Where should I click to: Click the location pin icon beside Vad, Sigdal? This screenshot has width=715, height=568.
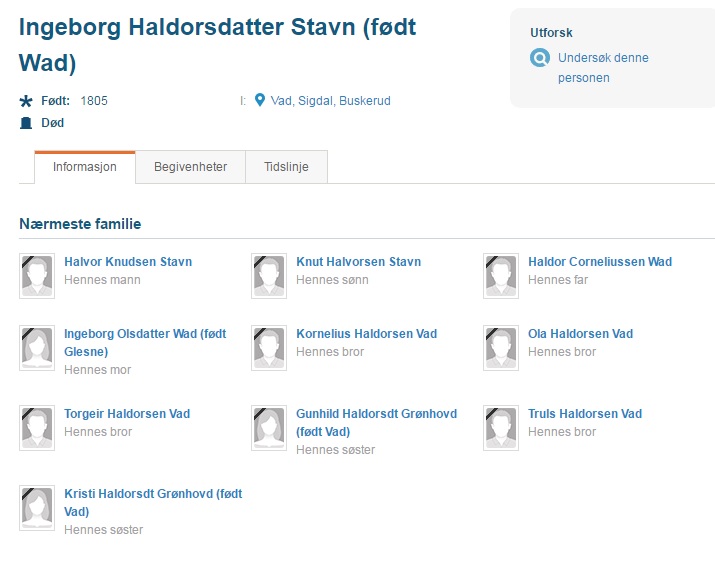[x=260, y=100]
